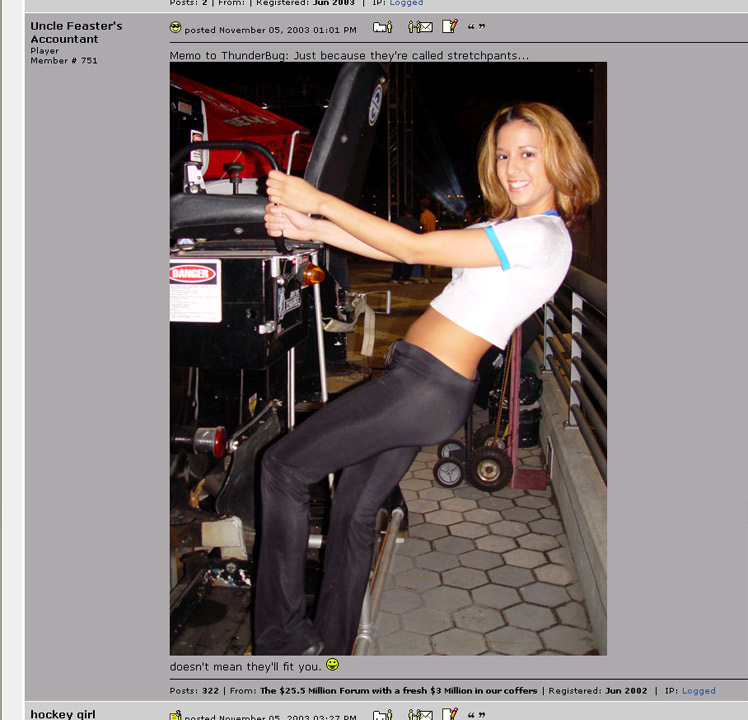
Task: Click sunglasses smiley beside 01:01 PM post date
Action: [x=176, y=27]
